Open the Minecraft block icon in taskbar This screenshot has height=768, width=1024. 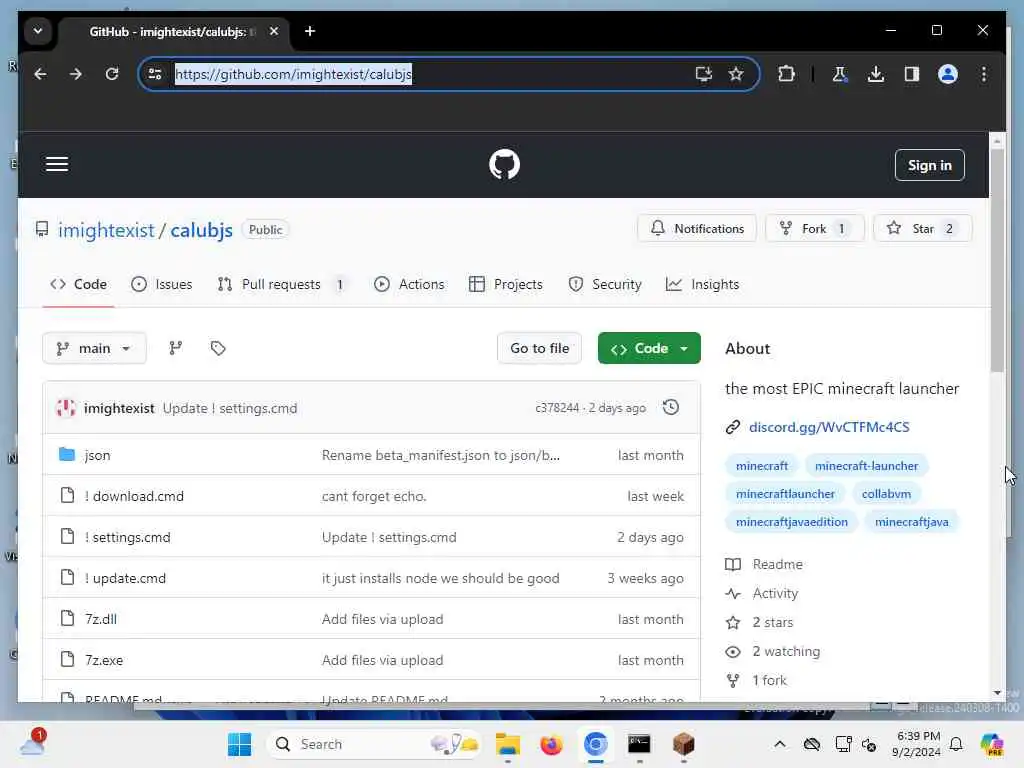(683, 744)
